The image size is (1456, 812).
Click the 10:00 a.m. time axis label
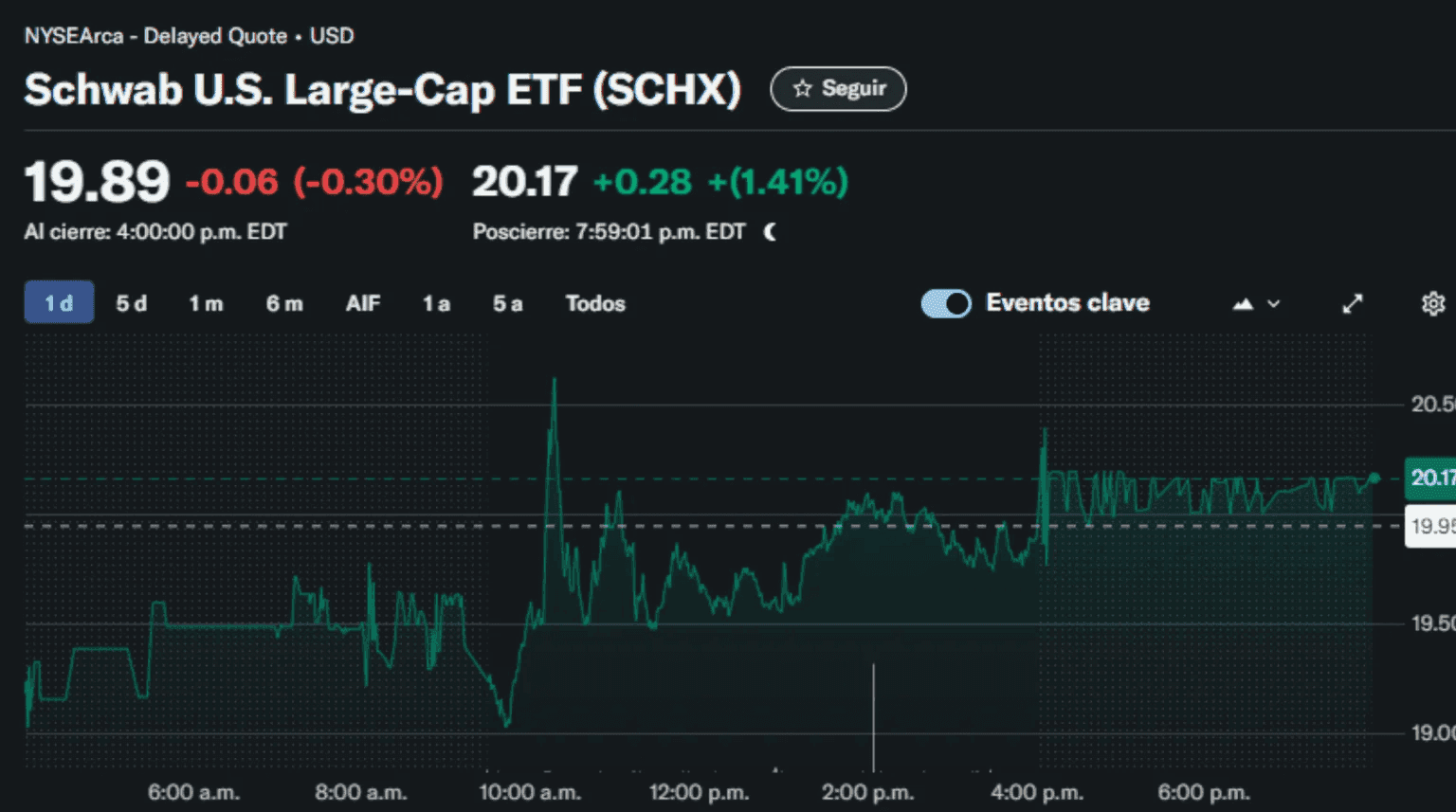[x=530, y=792]
